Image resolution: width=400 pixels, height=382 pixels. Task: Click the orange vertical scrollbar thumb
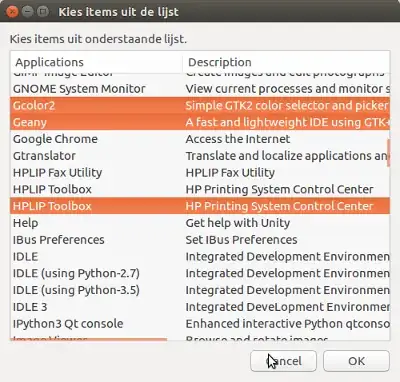[x=388, y=153]
